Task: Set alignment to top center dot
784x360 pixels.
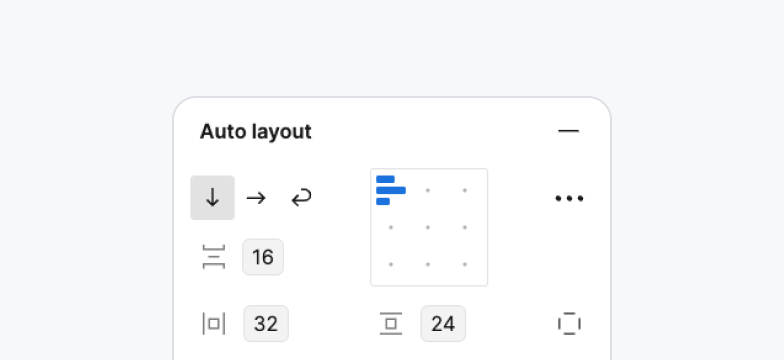Action: click(428, 190)
